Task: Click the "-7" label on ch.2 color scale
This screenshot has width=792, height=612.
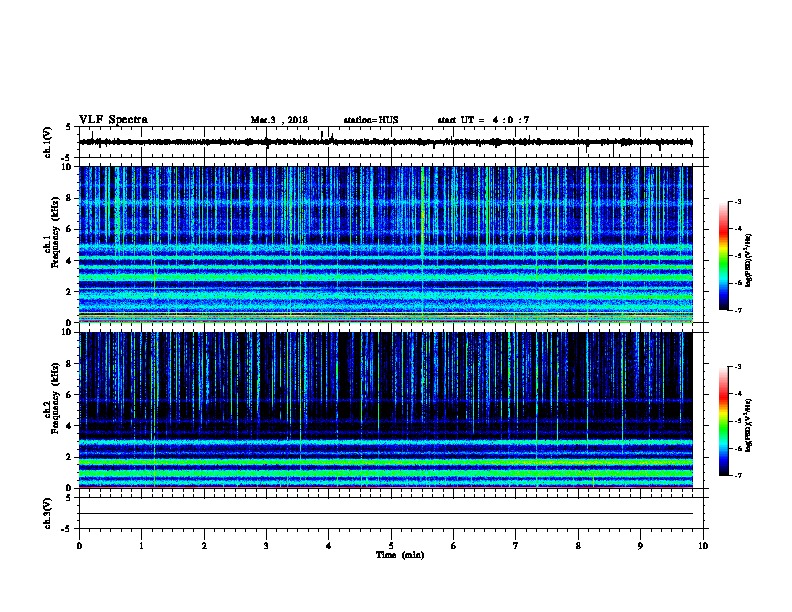Action: tap(737, 476)
